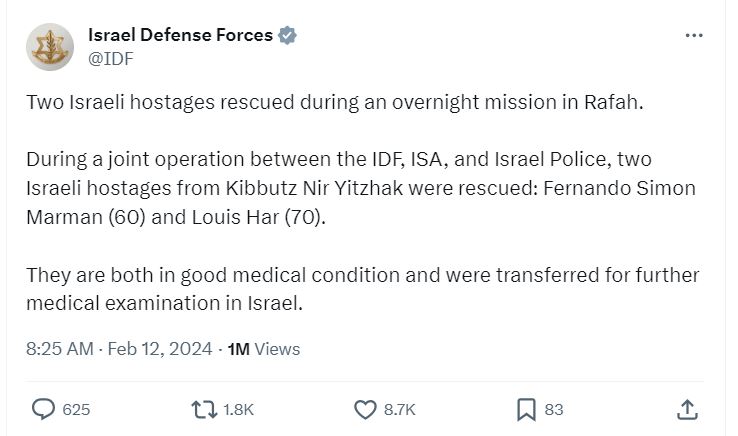This screenshot has width=738, height=436.
Task: Click the reply speech bubble icon
Action: [x=44, y=409]
